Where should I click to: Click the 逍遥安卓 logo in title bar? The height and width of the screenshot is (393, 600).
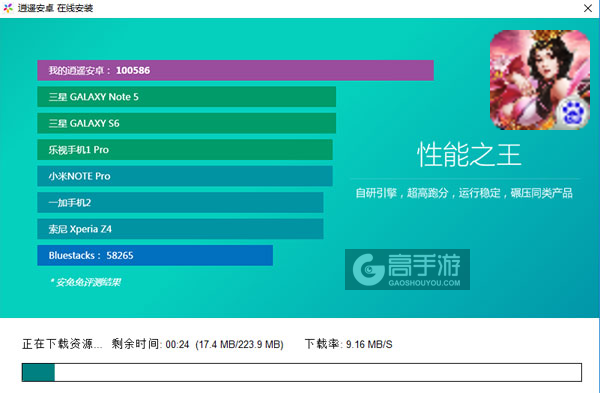(8, 8)
